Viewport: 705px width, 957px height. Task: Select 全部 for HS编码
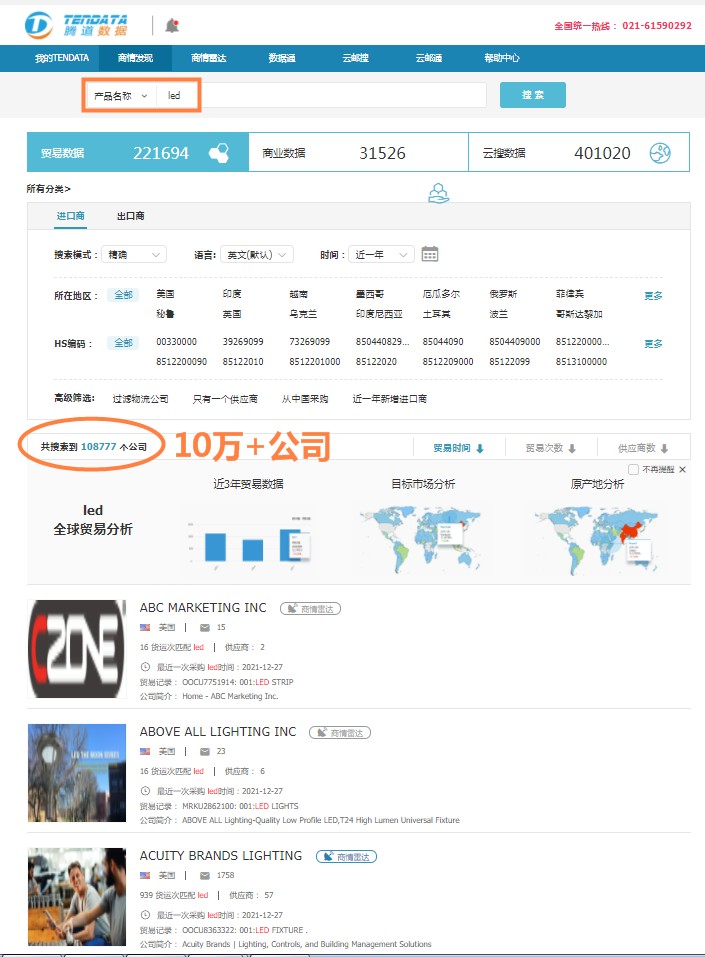pos(123,343)
